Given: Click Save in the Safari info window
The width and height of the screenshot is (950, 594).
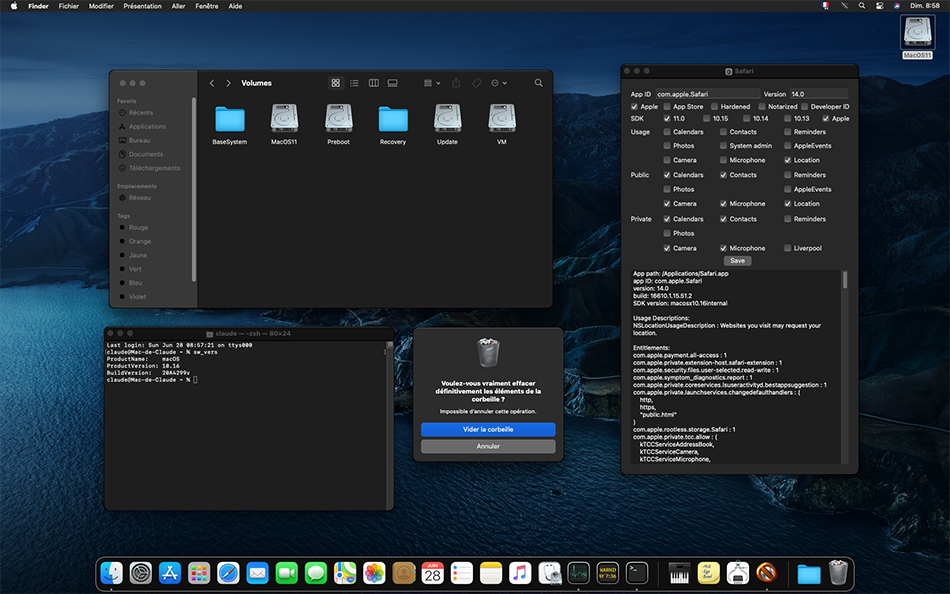Looking at the screenshot, I should (737, 261).
